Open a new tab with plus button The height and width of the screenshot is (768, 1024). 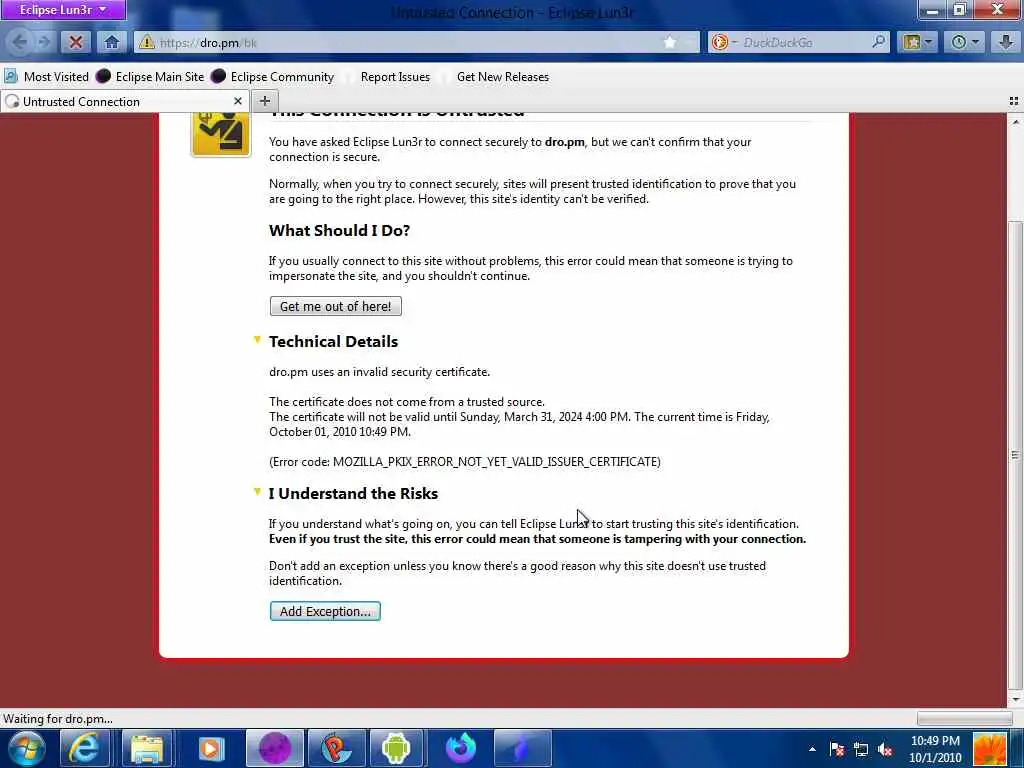pos(264,101)
